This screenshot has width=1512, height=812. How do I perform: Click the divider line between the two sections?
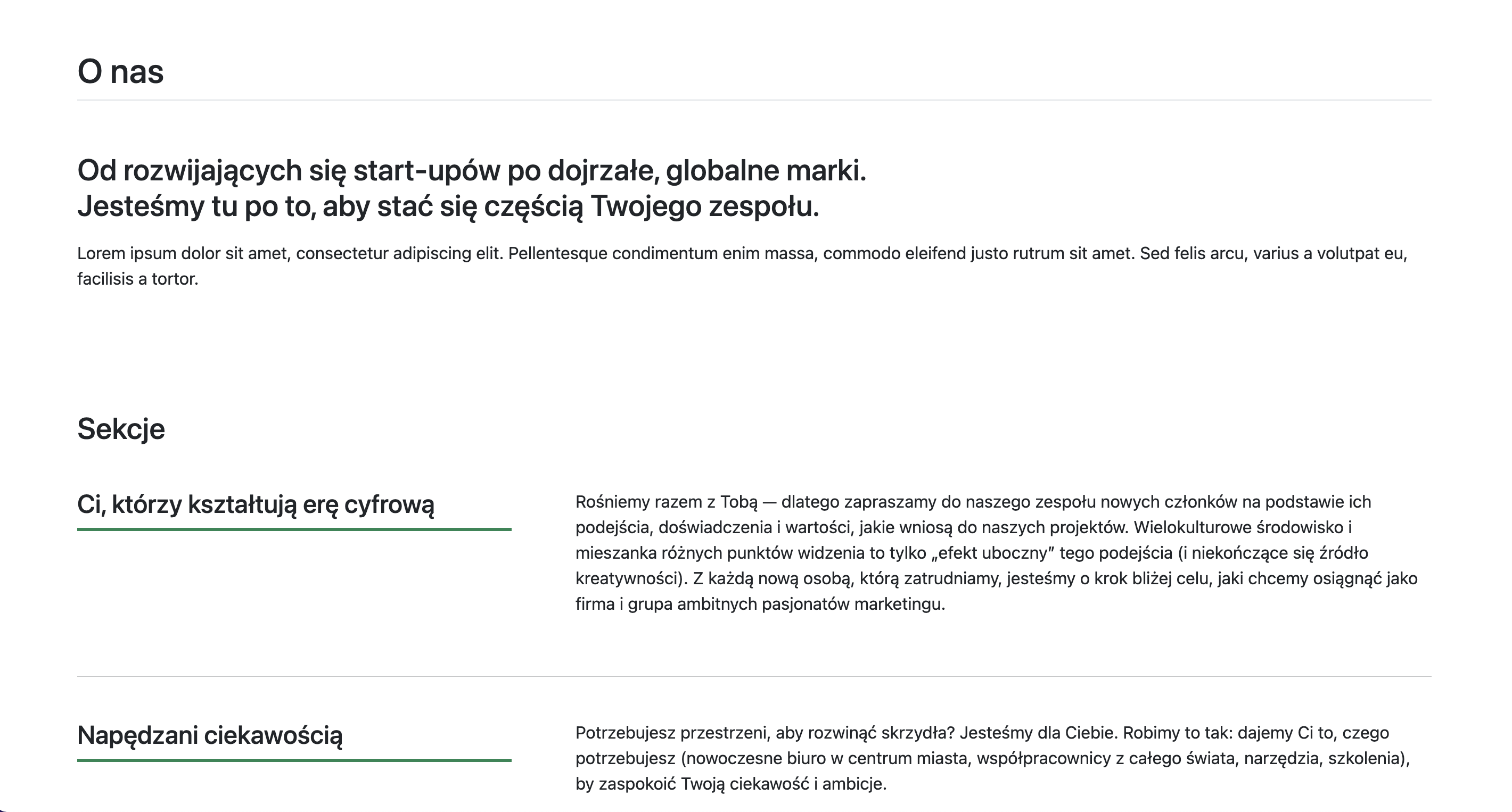754,676
